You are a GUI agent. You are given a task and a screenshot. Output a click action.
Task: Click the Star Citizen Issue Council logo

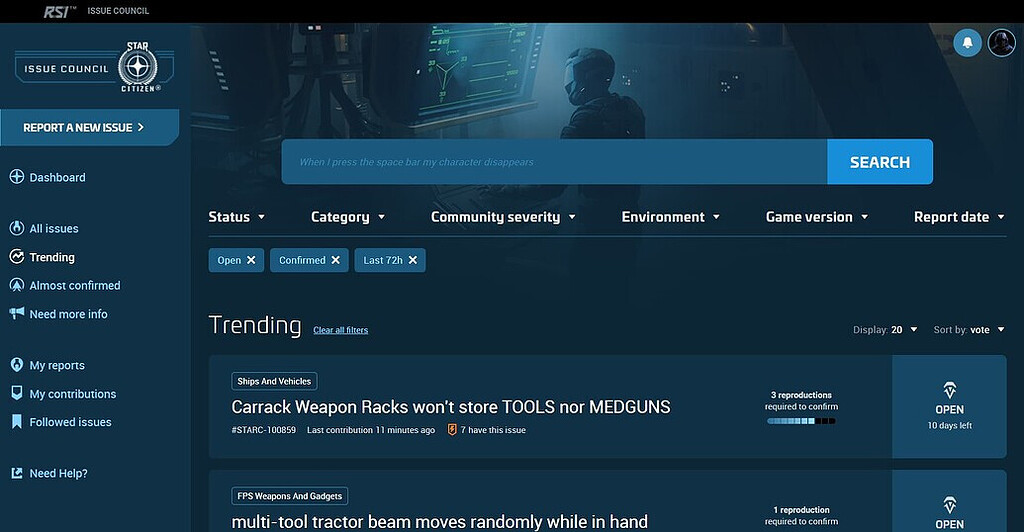94,67
